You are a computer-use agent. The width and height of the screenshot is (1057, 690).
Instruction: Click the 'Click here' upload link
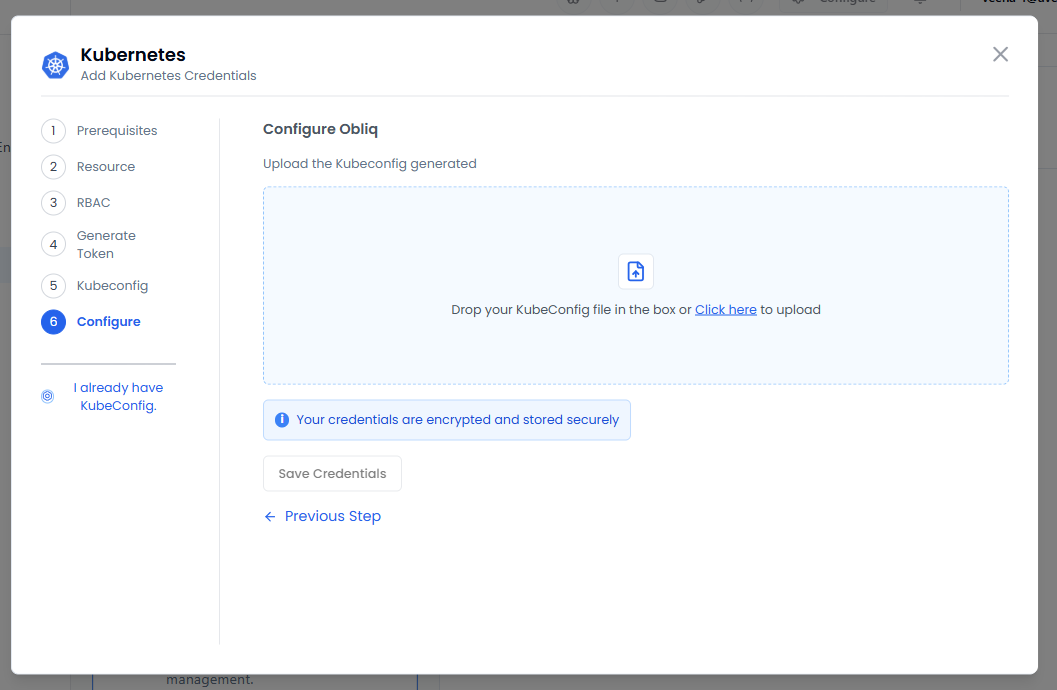click(725, 310)
